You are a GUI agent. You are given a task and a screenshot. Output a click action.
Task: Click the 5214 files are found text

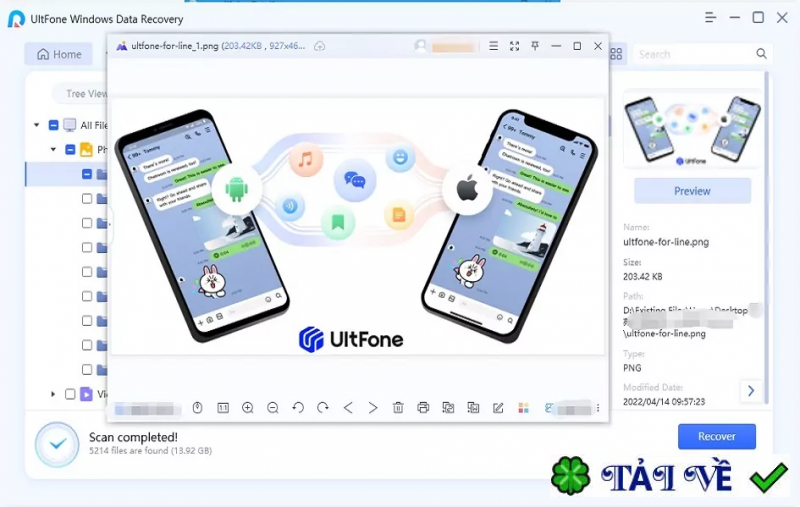[151, 451]
